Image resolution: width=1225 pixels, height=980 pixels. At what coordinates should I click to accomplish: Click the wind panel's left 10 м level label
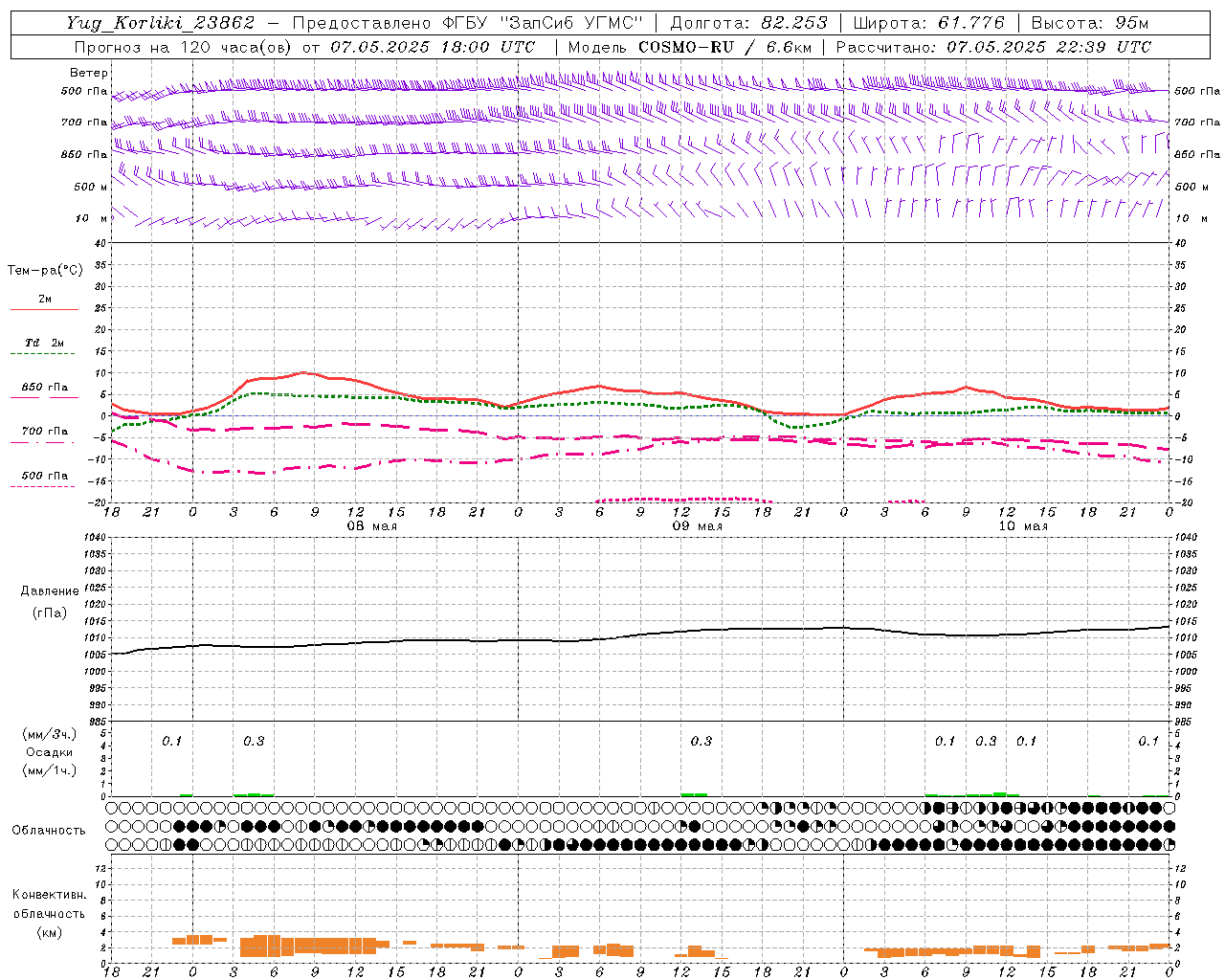(91, 218)
